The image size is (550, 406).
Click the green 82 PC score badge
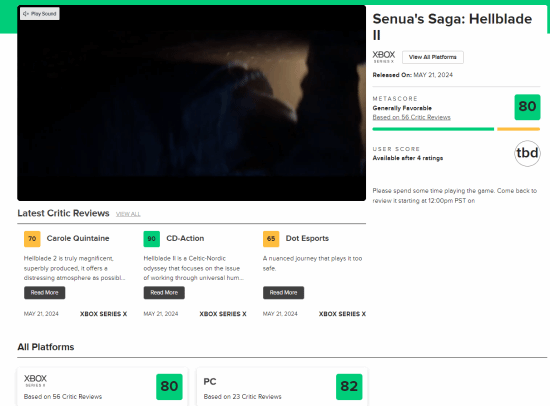349,387
